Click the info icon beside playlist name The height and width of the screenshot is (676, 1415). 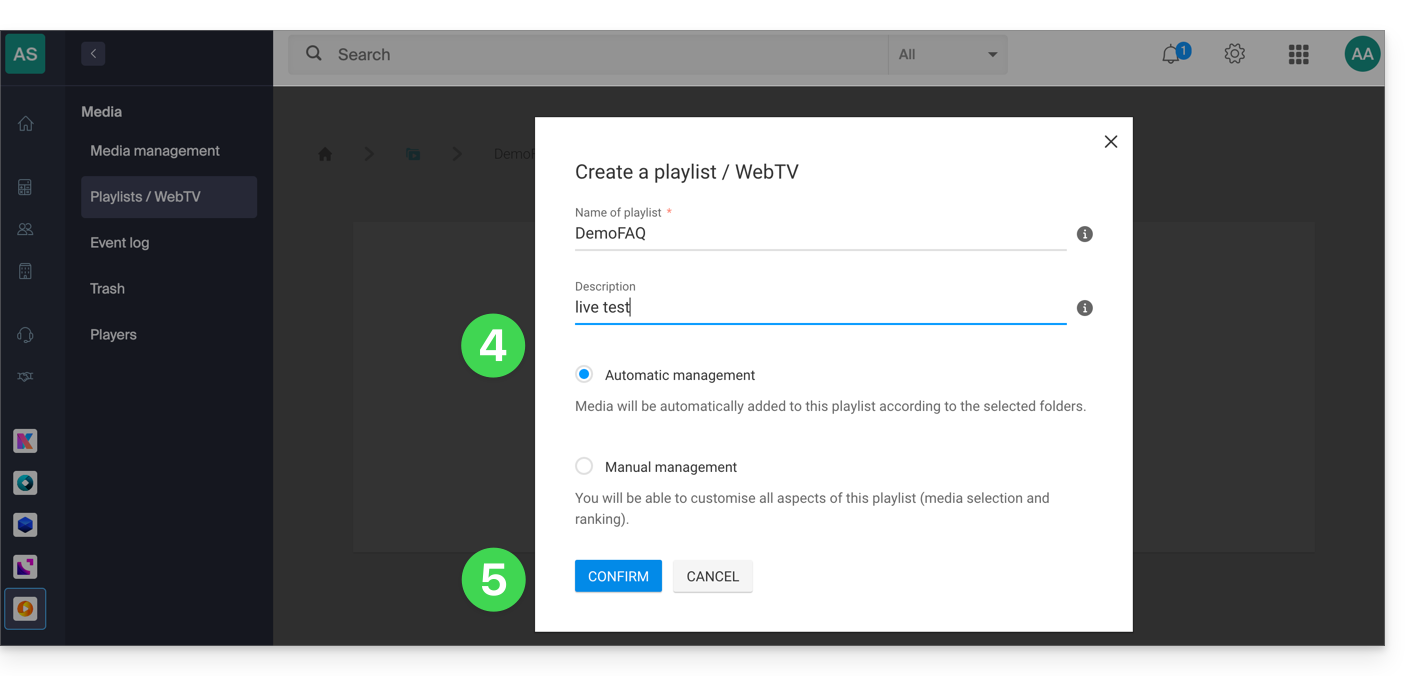(x=1084, y=234)
